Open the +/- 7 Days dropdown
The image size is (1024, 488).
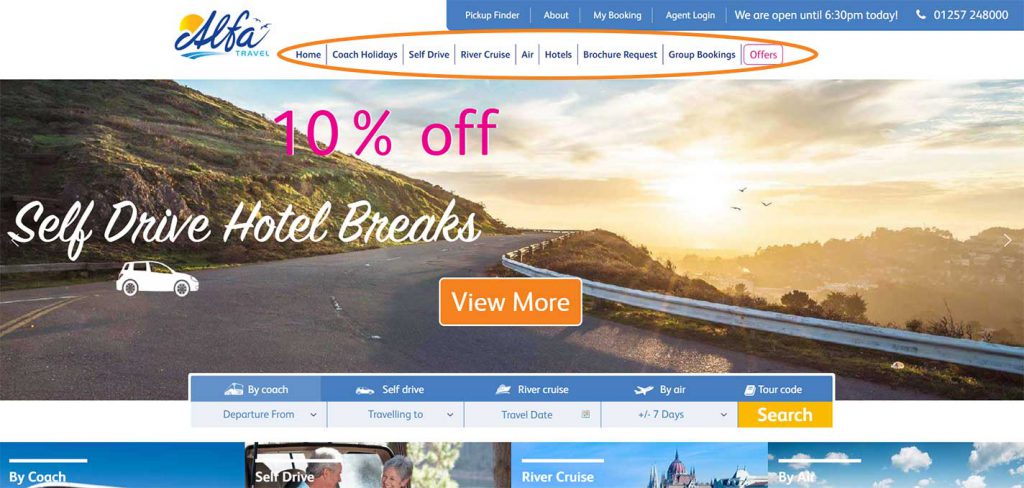click(x=669, y=414)
